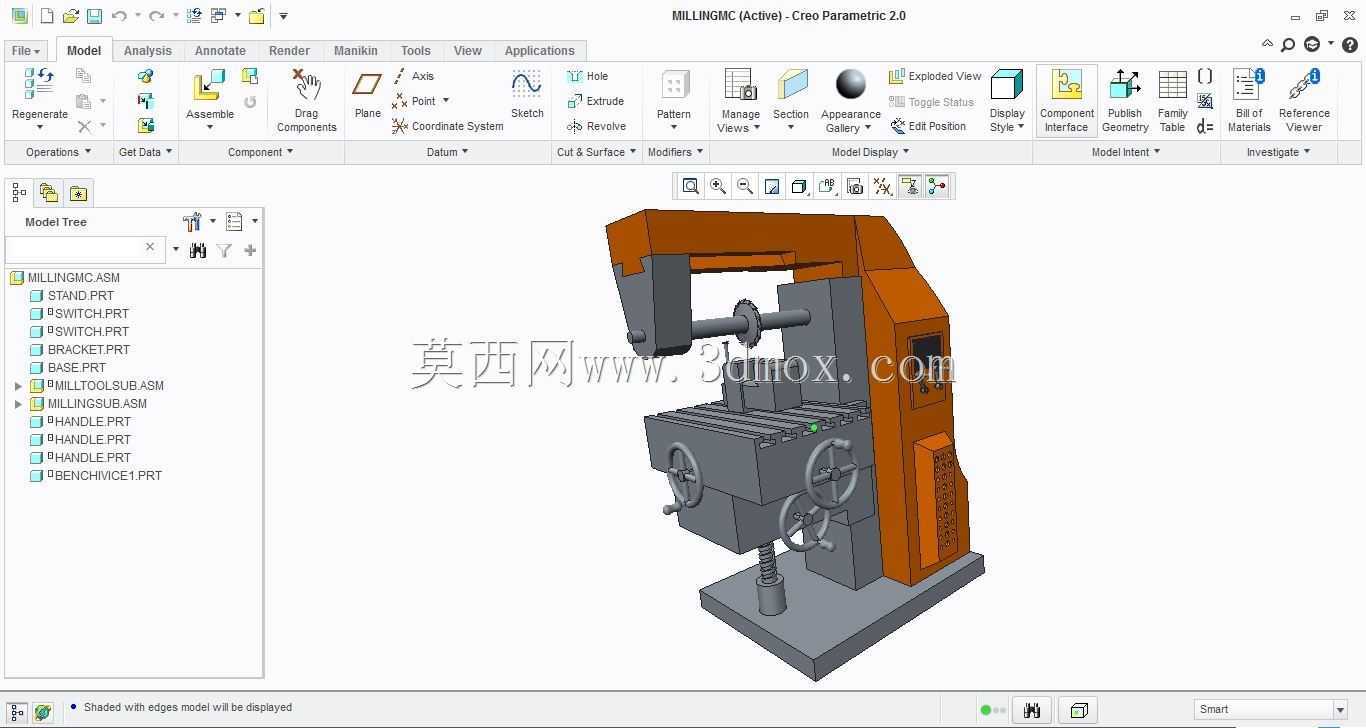
Task: Click Publish Geometry
Action: 1125,100
